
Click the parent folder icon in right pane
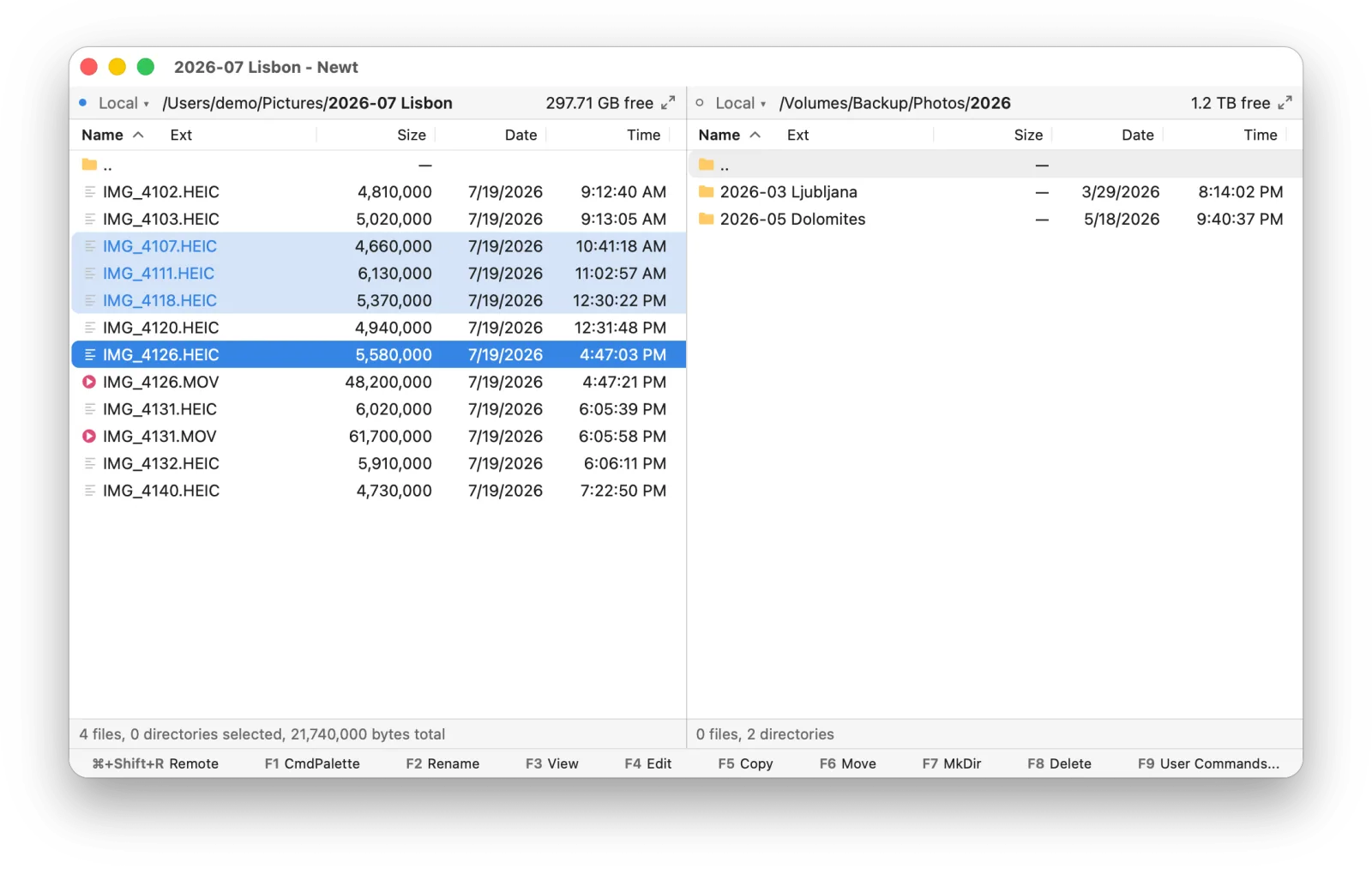(x=706, y=165)
